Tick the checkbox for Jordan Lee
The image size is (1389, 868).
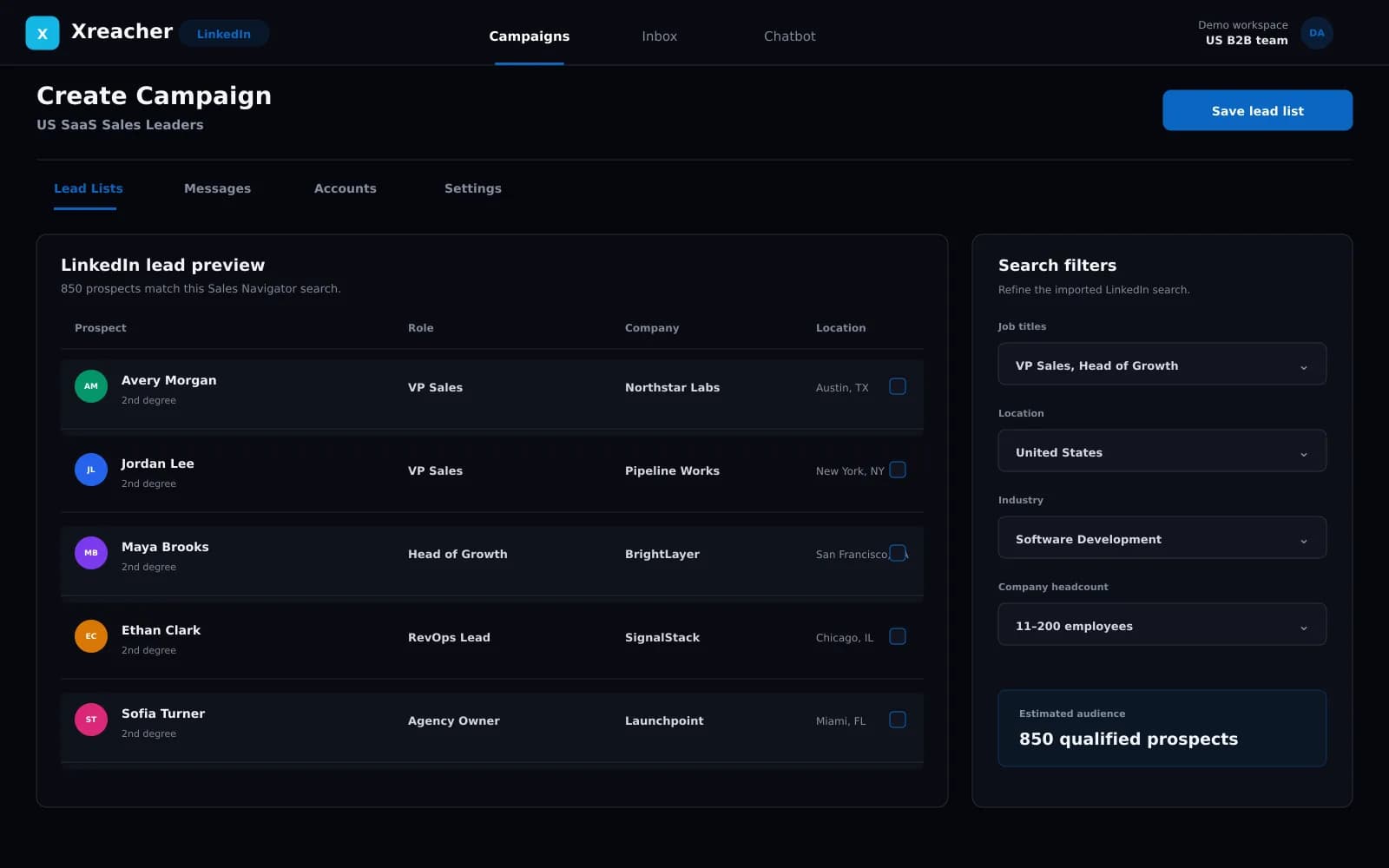click(x=898, y=470)
